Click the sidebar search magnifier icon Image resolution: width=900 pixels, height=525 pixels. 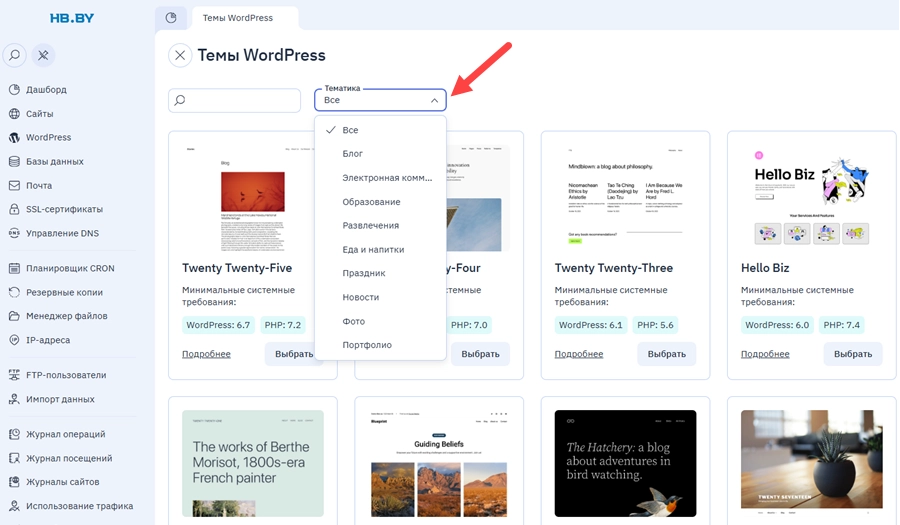(15, 55)
